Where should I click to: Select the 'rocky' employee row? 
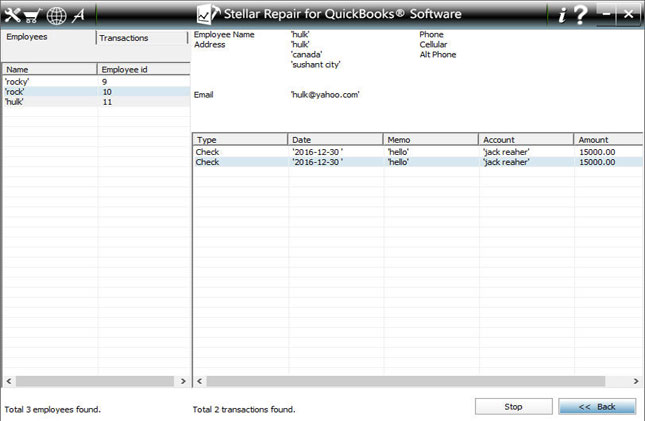point(96,81)
